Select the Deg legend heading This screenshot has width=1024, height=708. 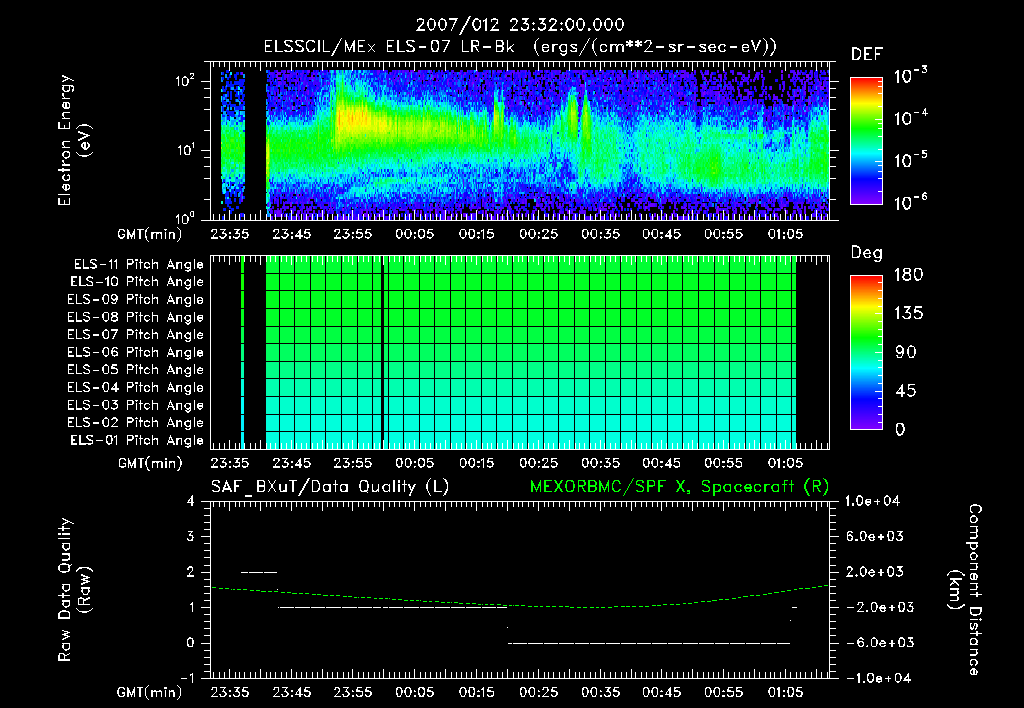[x=867, y=253]
